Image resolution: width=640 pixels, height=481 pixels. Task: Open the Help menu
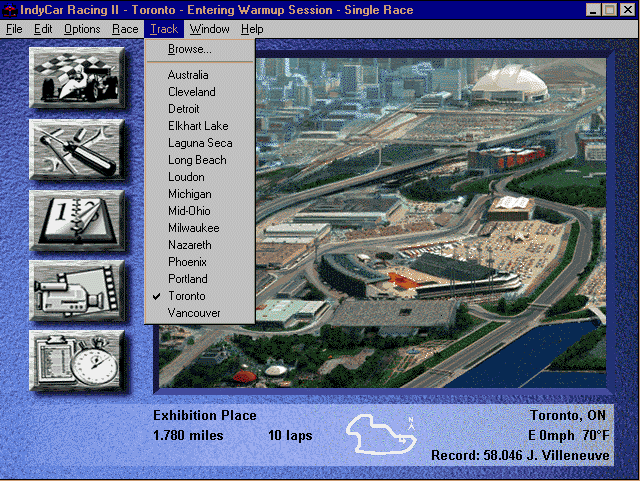coord(252,29)
